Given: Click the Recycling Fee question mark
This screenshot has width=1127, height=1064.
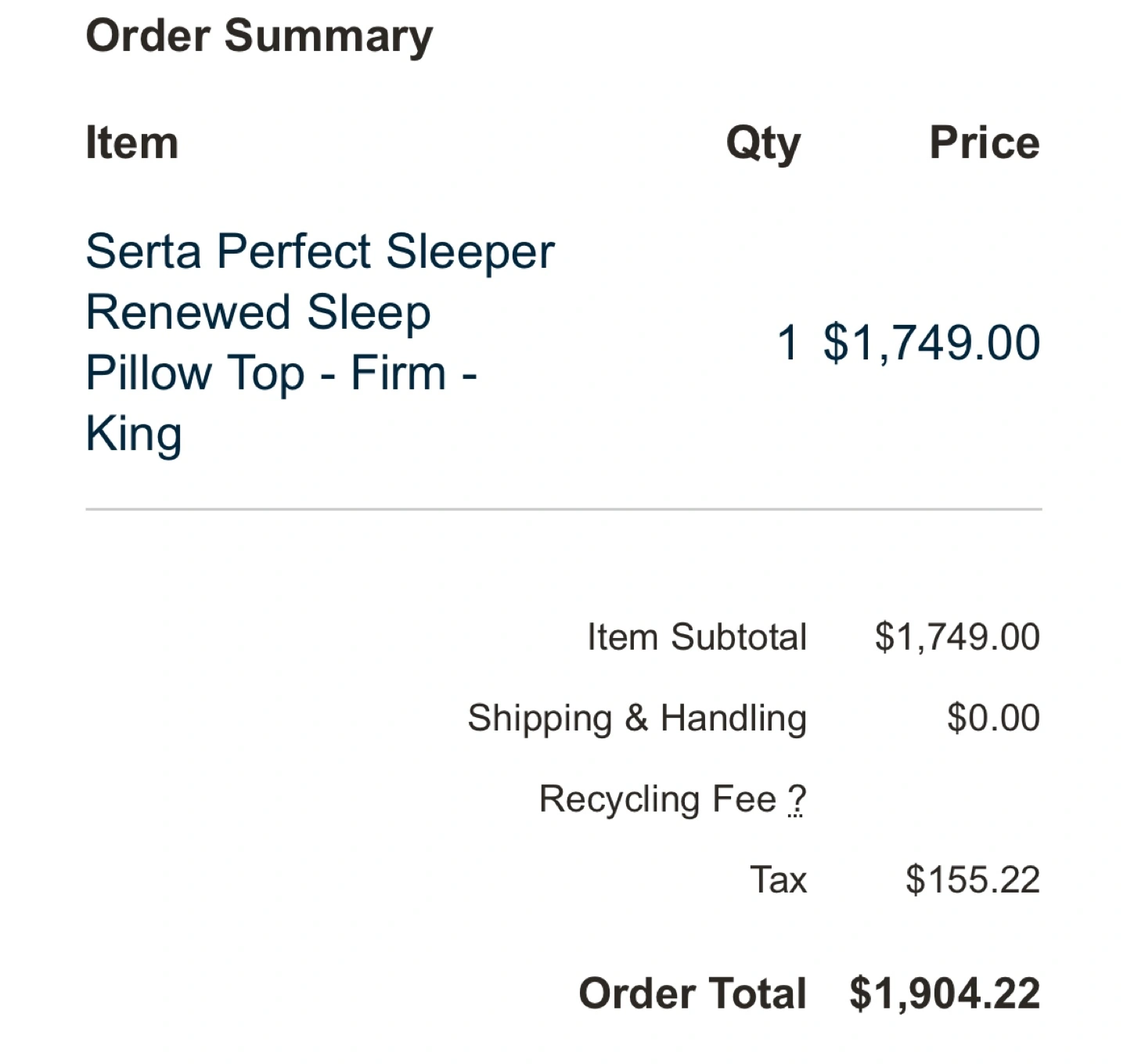Looking at the screenshot, I should pos(797,800).
